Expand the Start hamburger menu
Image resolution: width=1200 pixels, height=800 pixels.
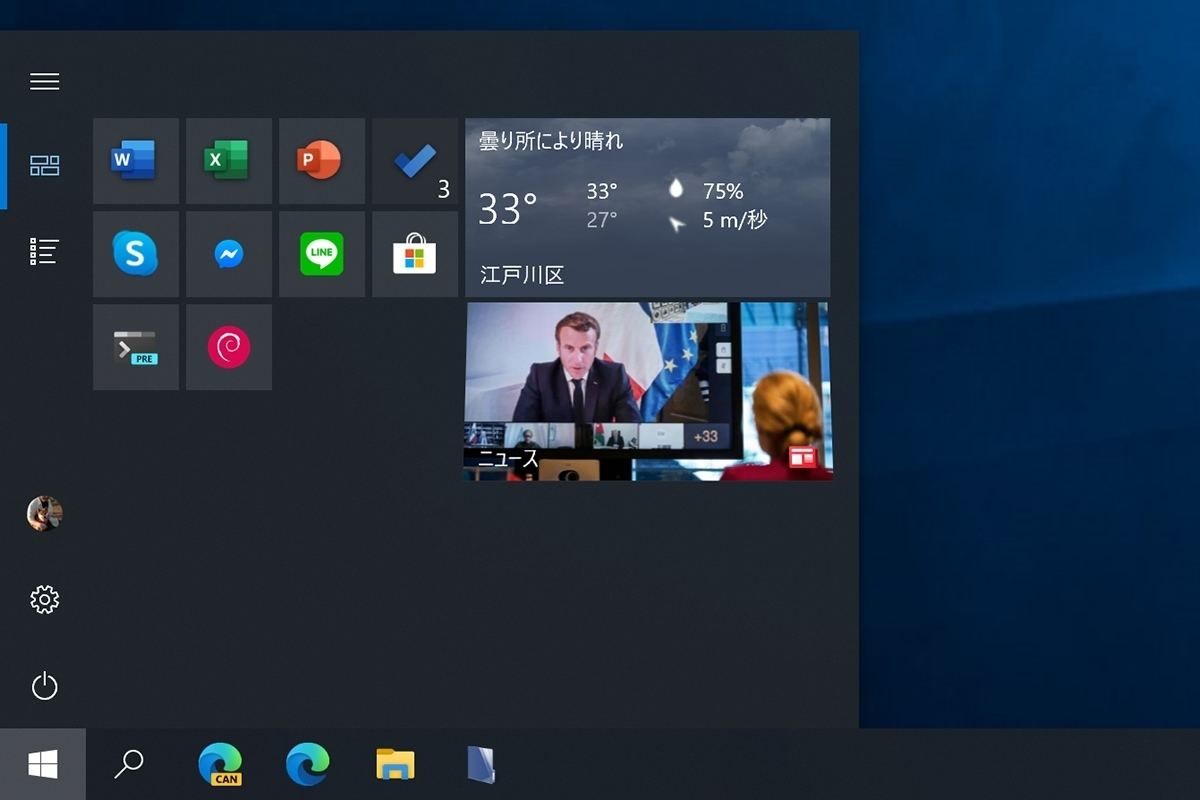click(x=44, y=81)
